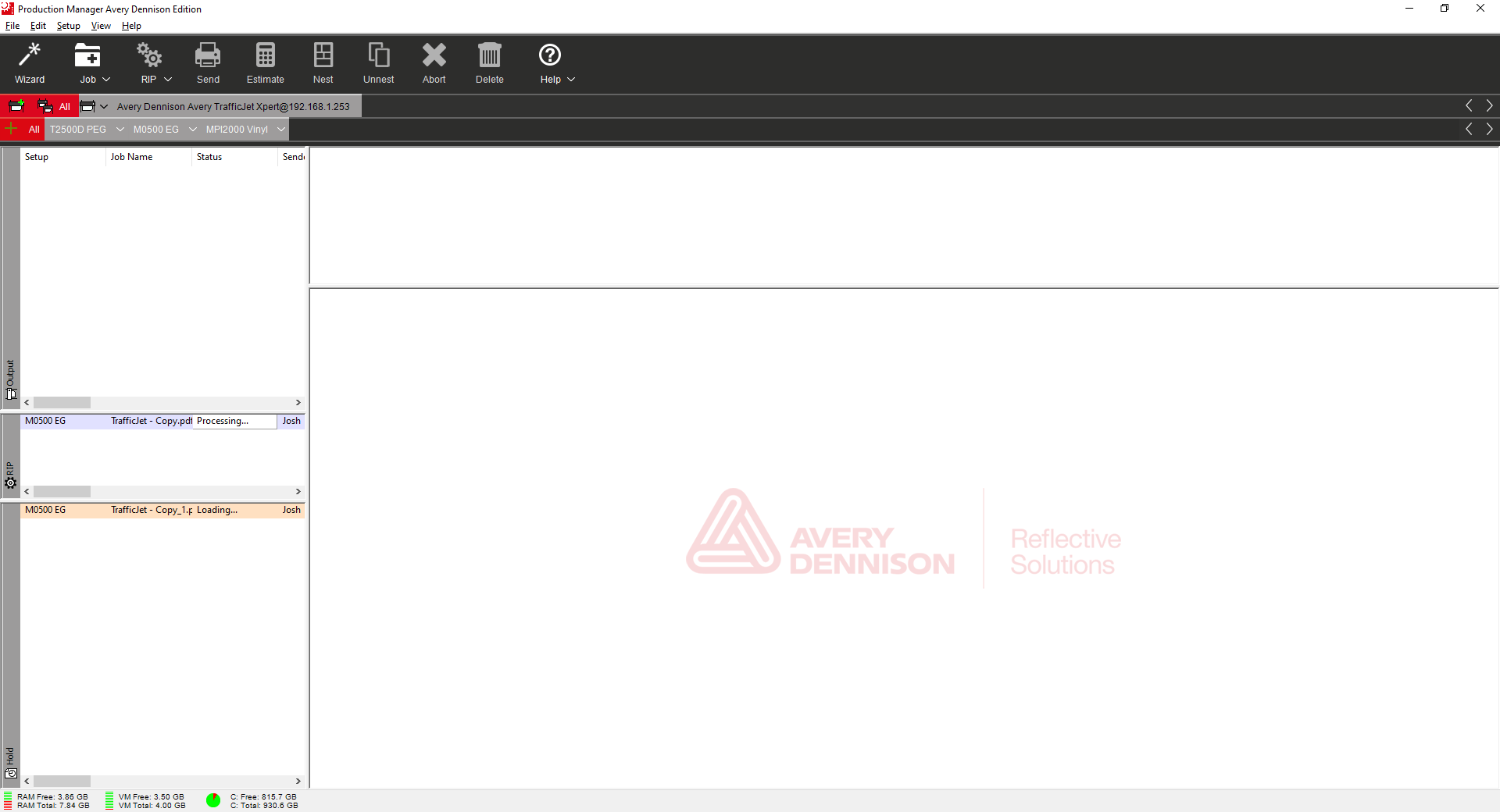
Task: Open the Job button dropdown arrow
Action: [106, 80]
